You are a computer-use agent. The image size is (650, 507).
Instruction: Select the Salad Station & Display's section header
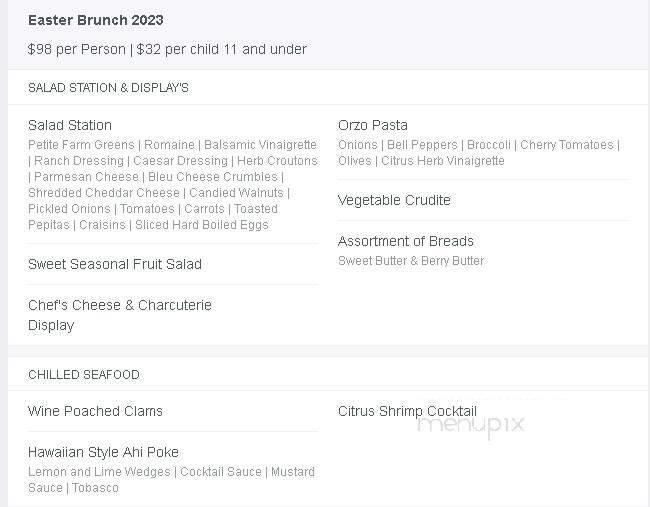pos(108,87)
